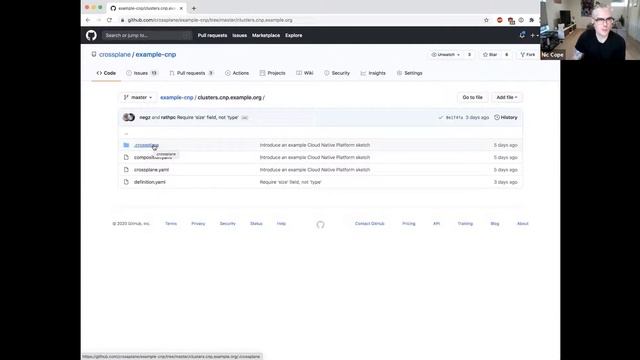
Task: Open the plus create-new menu in header
Action: [x=534, y=36]
